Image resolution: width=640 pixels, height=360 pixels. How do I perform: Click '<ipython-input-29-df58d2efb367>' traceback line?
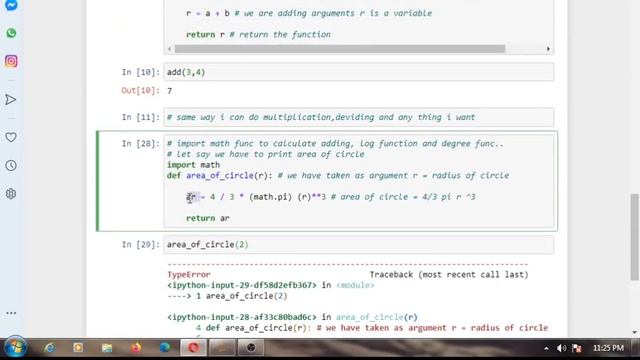(242, 285)
